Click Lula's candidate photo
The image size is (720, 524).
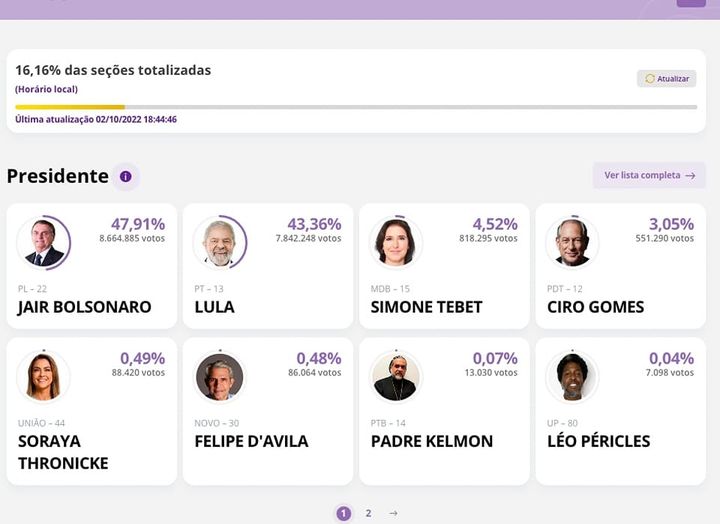tap(219, 243)
